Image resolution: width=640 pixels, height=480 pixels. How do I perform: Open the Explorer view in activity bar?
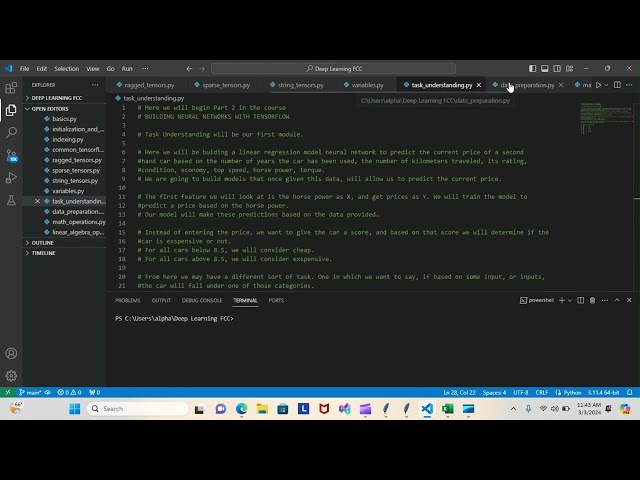point(11,110)
